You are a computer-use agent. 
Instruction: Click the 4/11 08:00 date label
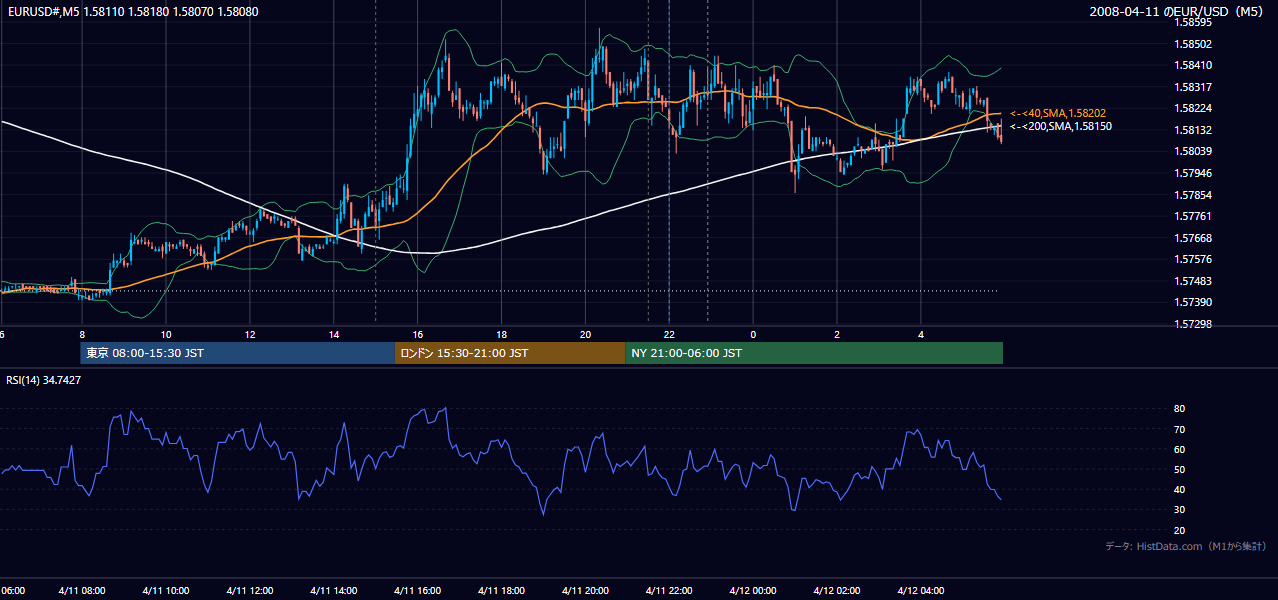point(82,591)
